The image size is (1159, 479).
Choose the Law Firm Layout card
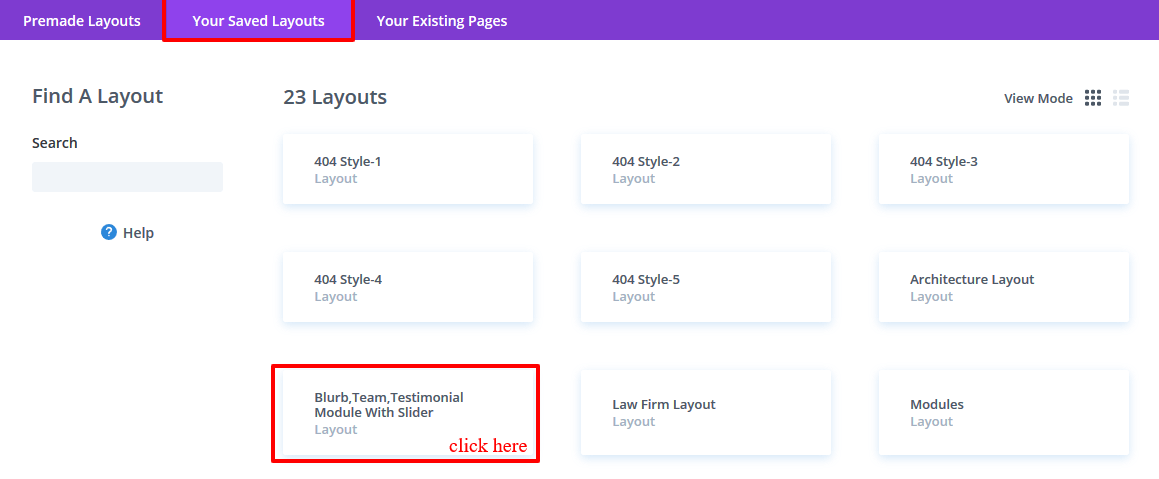(x=706, y=412)
